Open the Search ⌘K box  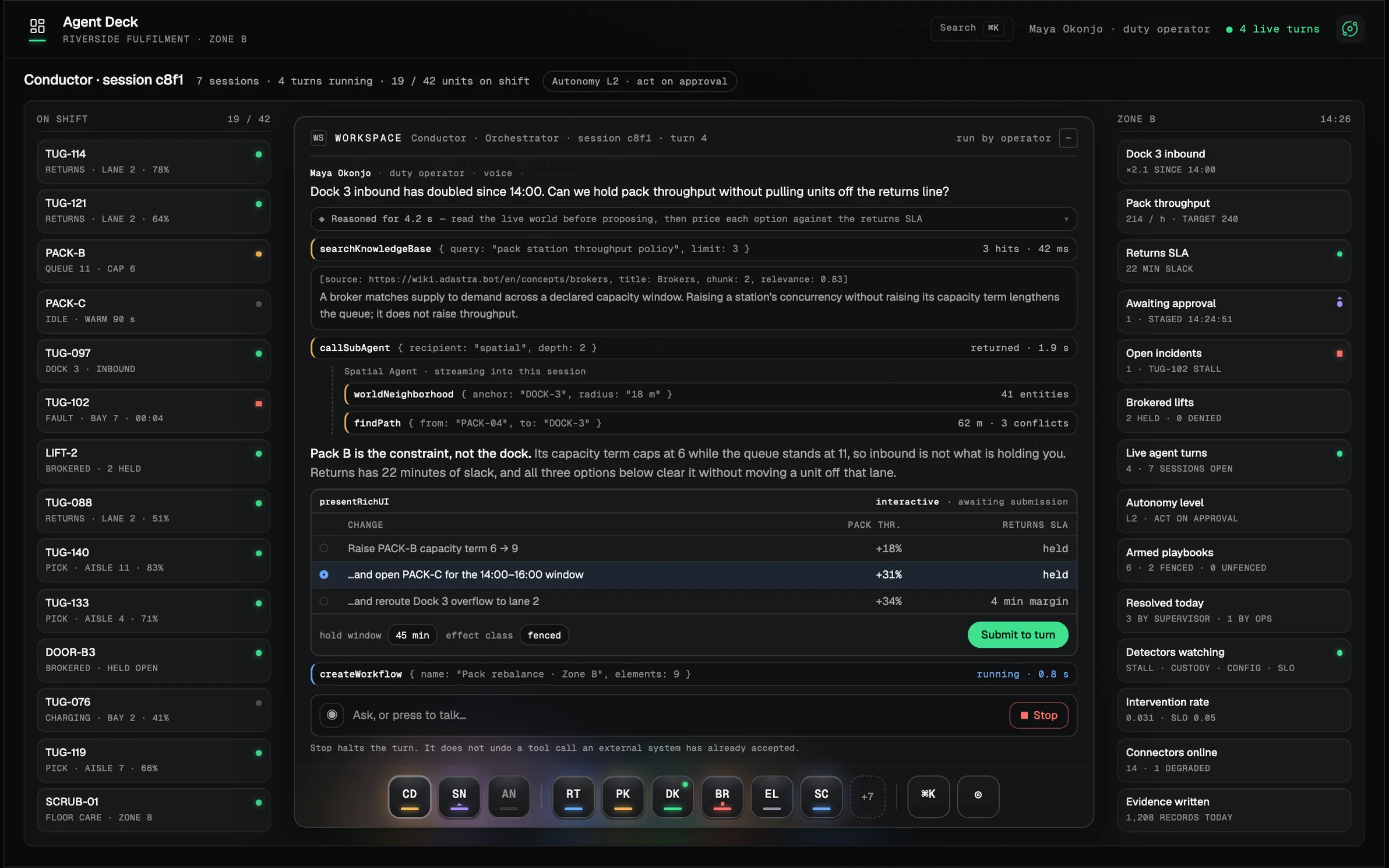(971, 28)
